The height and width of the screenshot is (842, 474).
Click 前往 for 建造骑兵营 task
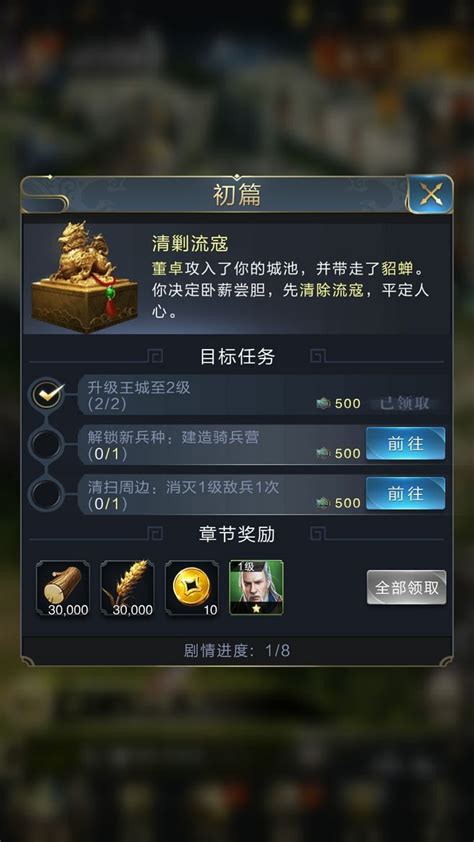coord(405,444)
